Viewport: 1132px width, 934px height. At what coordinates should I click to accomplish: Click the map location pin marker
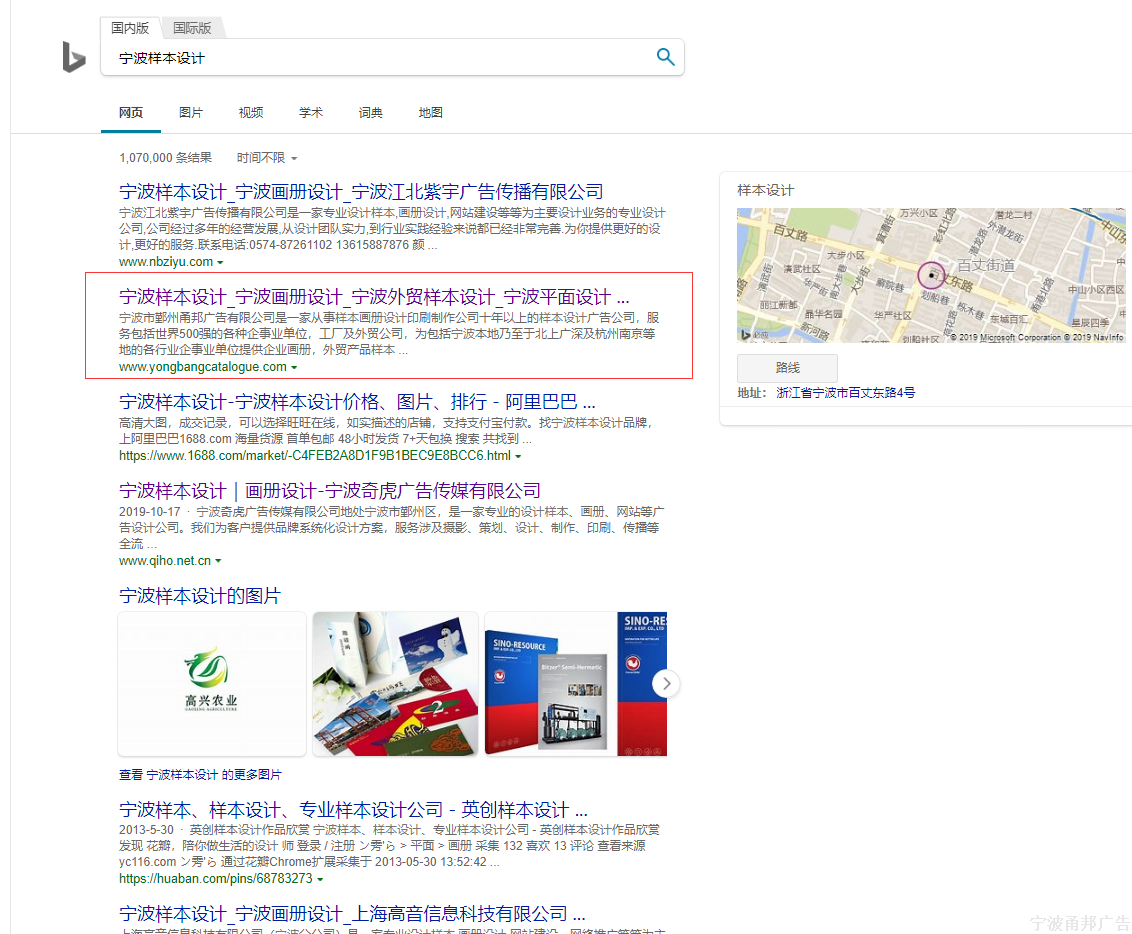click(x=931, y=275)
